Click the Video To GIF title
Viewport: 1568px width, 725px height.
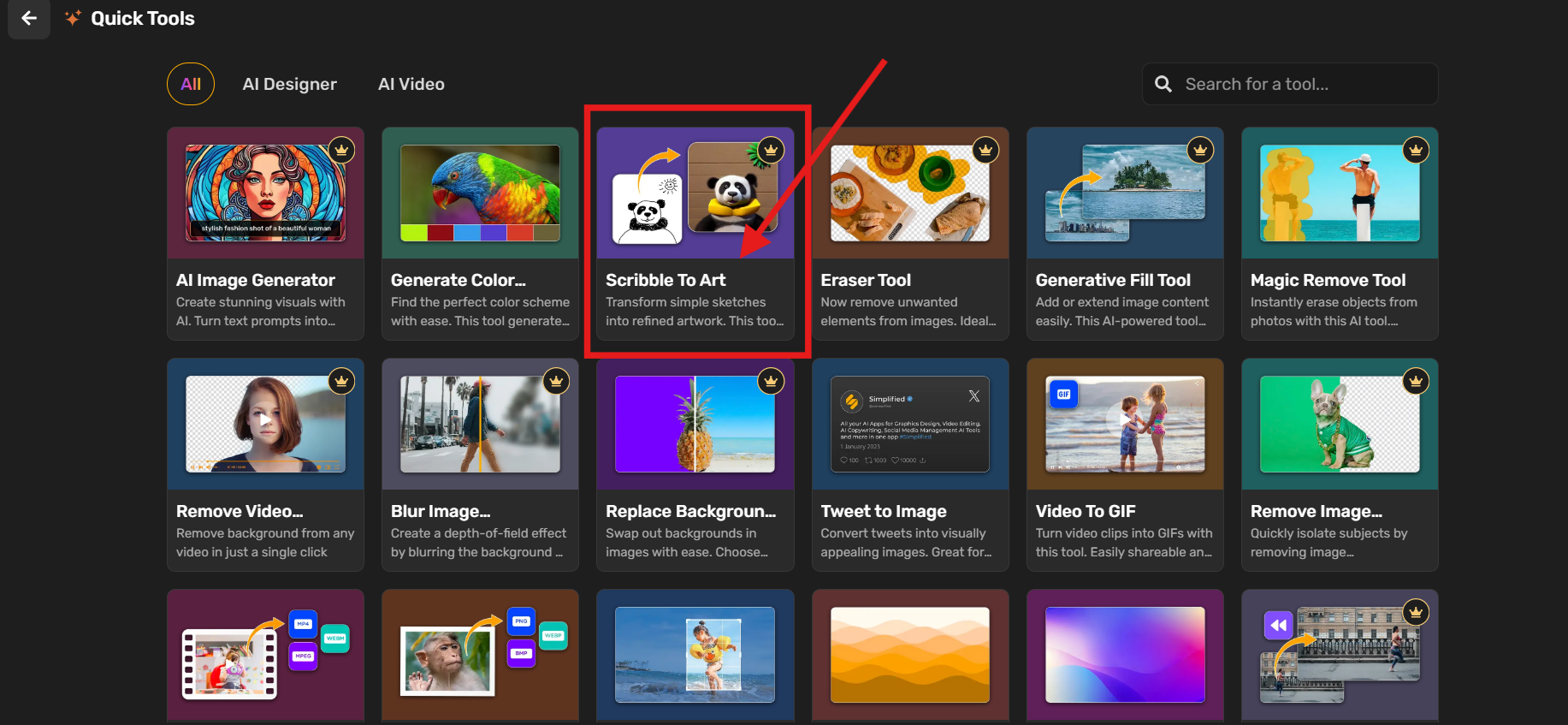pos(1086,511)
